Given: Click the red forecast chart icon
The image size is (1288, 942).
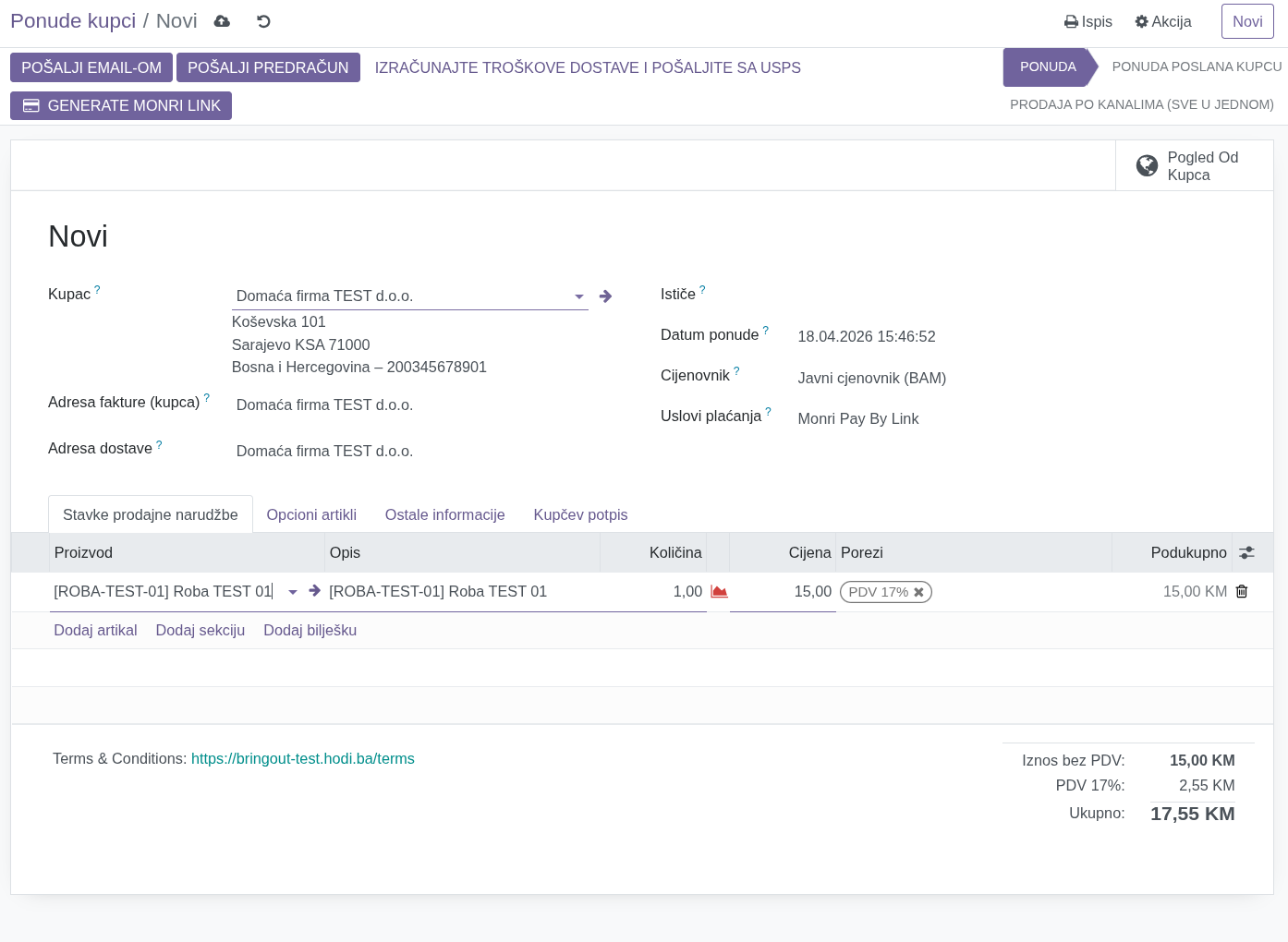Looking at the screenshot, I should coord(719,592).
